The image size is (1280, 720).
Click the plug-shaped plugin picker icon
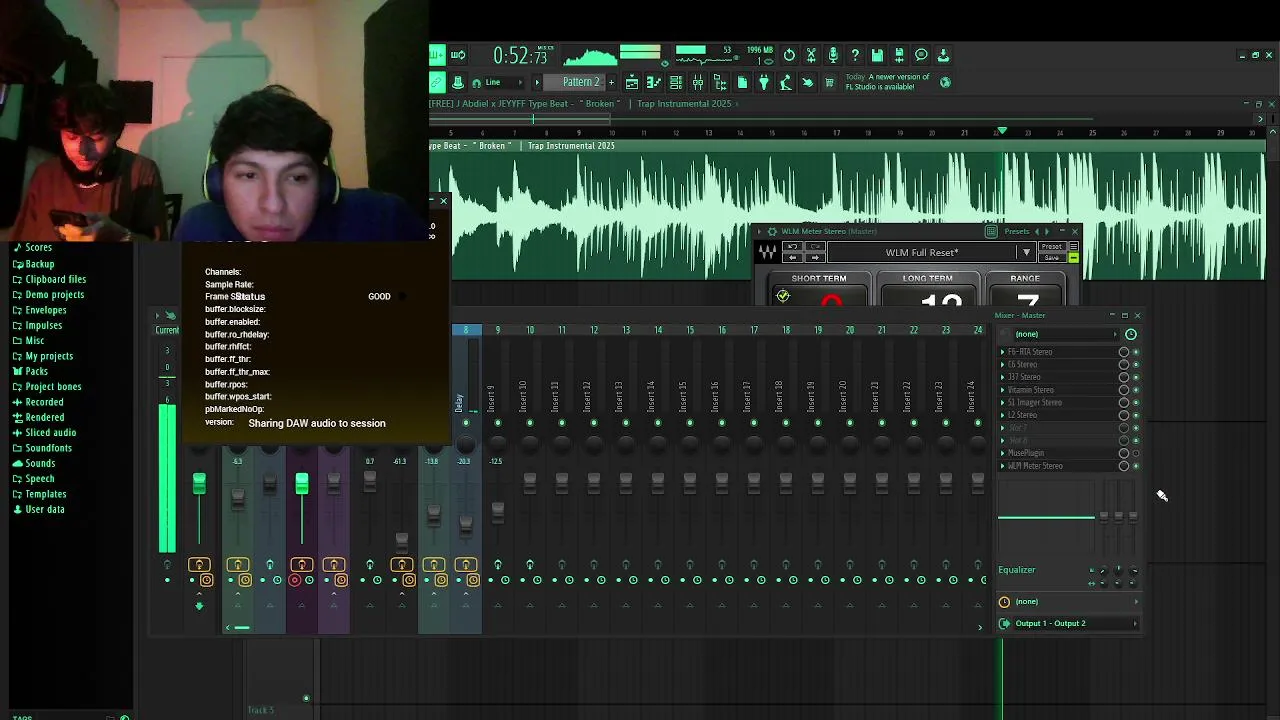click(764, 82)
